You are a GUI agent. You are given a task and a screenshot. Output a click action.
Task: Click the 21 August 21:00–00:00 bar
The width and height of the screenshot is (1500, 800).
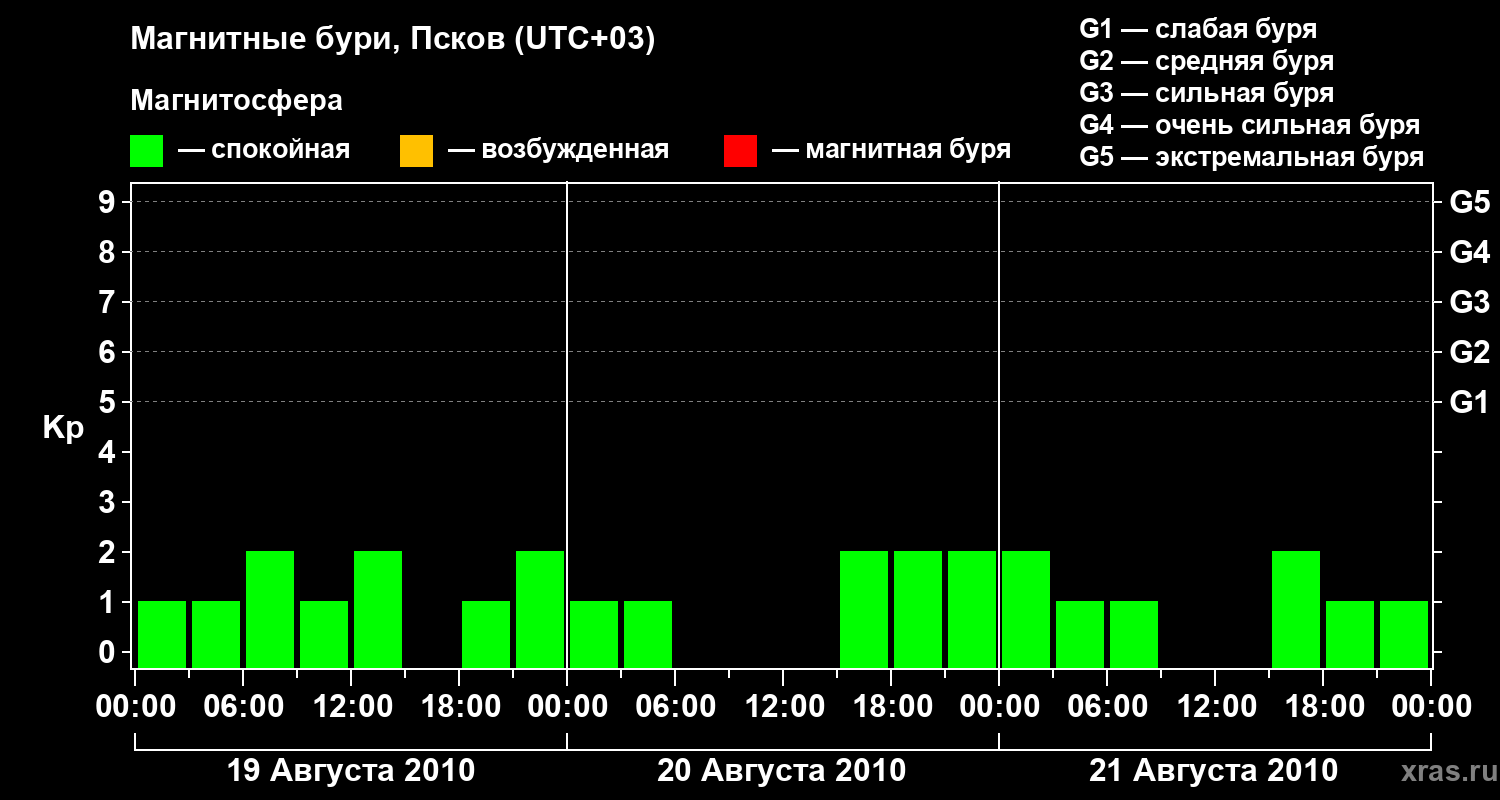coord(1404,634)
